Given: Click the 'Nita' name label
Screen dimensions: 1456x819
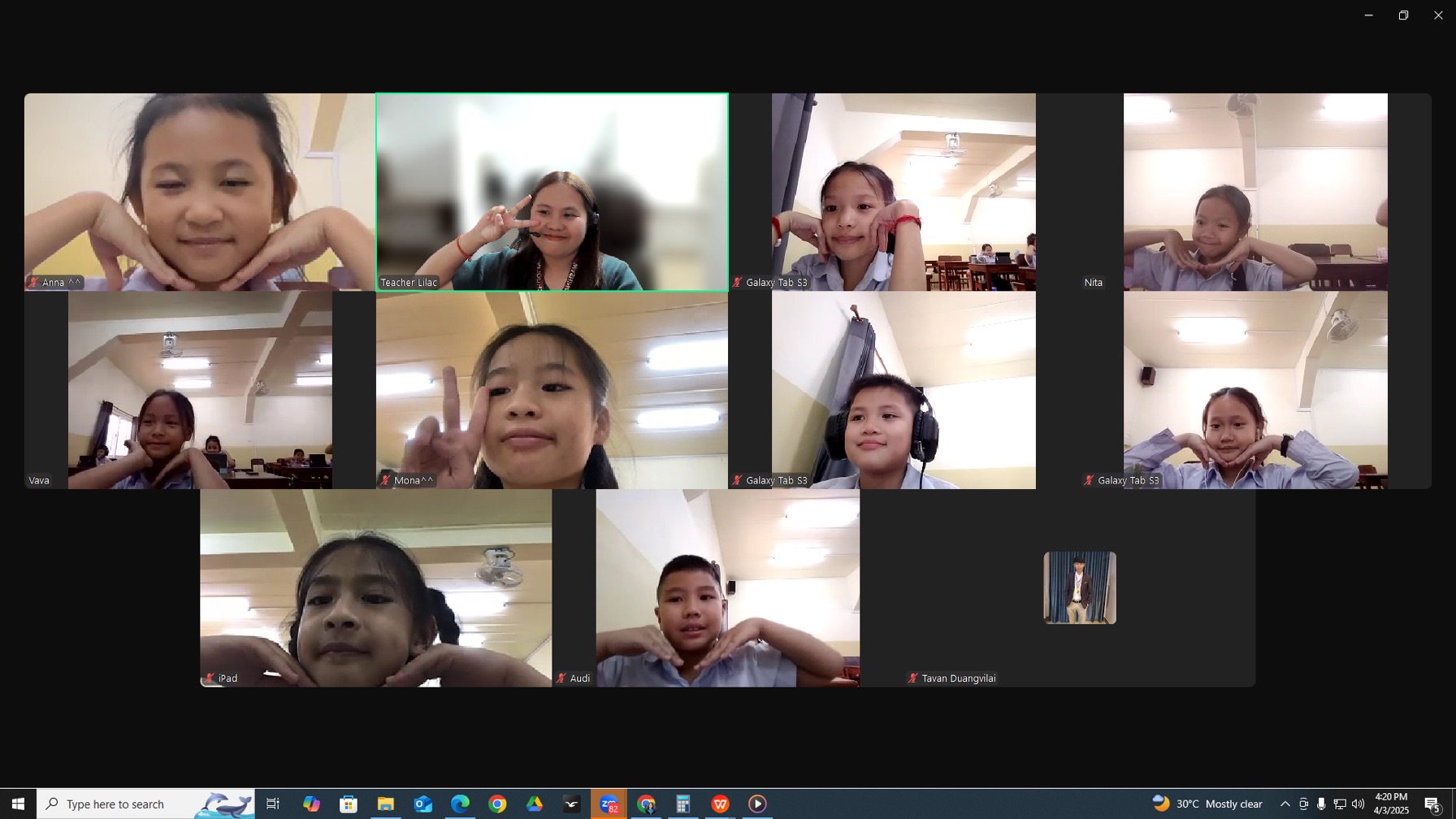Looking at the screenshot, I should 1094,283.
